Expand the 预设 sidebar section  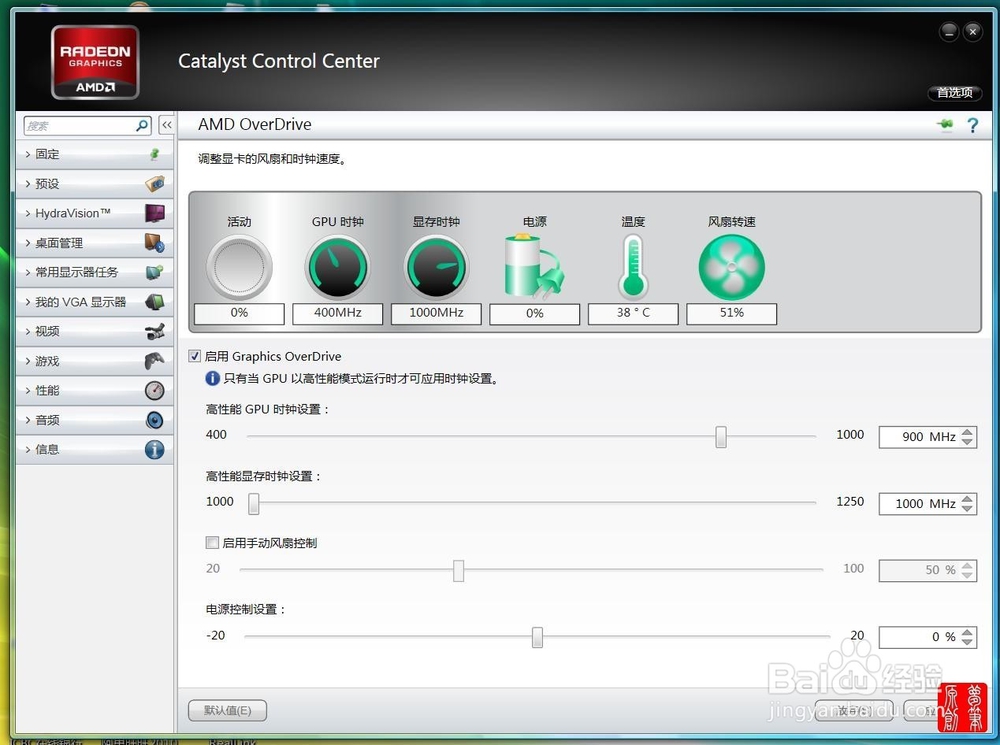(94, 184)
